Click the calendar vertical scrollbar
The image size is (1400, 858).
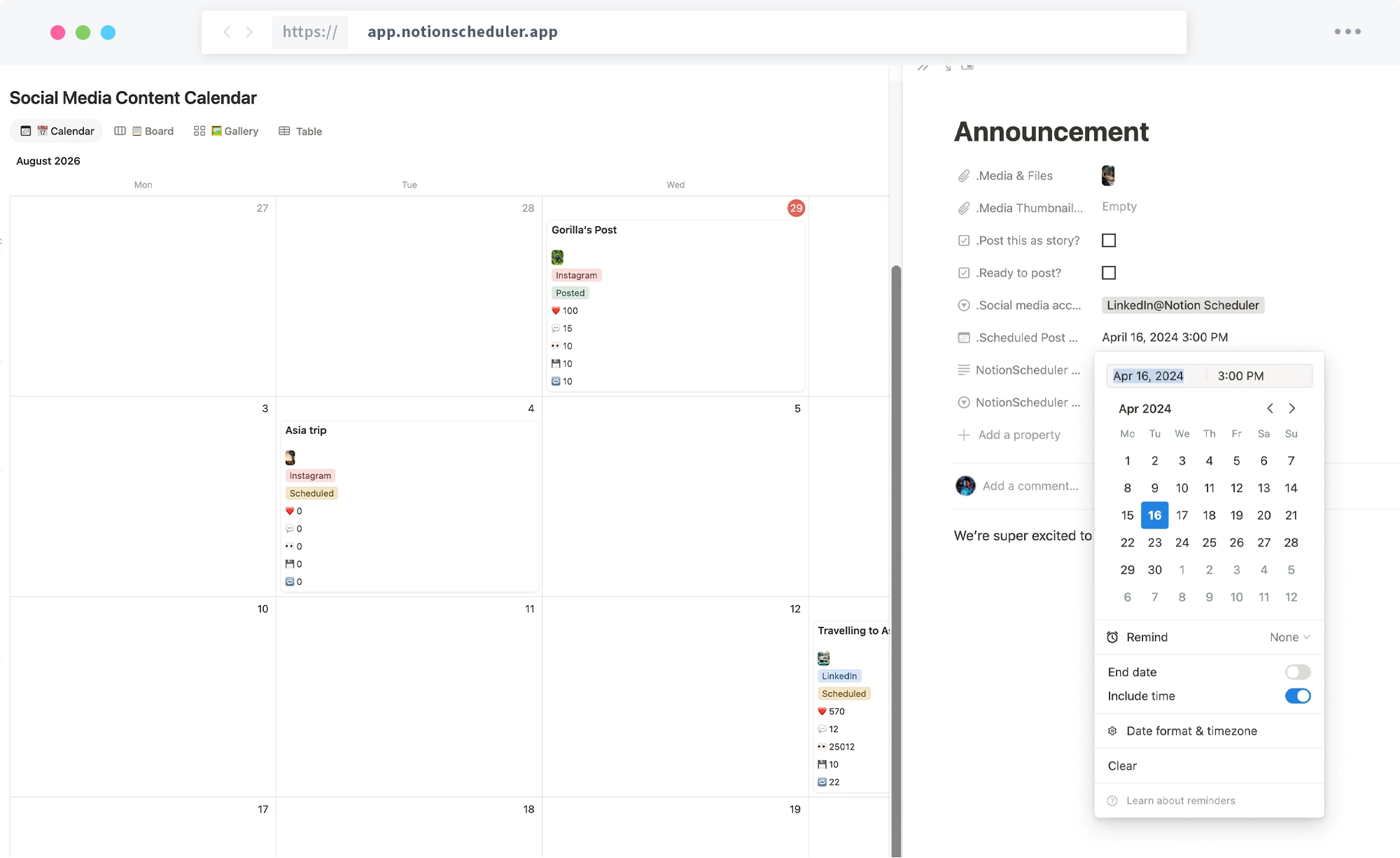(895, 560)
